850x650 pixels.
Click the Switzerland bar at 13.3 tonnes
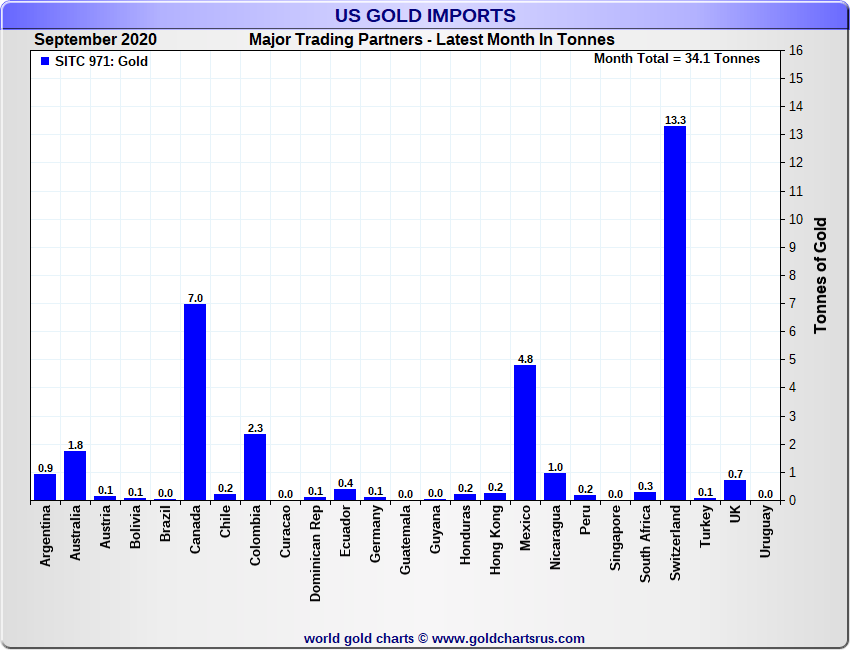pyautogui.click(x=675, y=312)
